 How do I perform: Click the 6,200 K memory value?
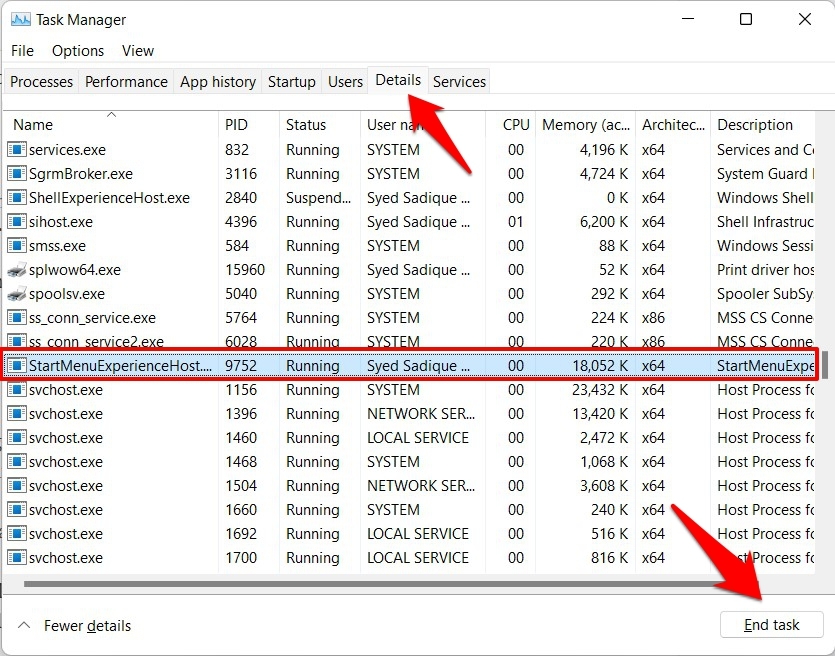coord(604,222)
